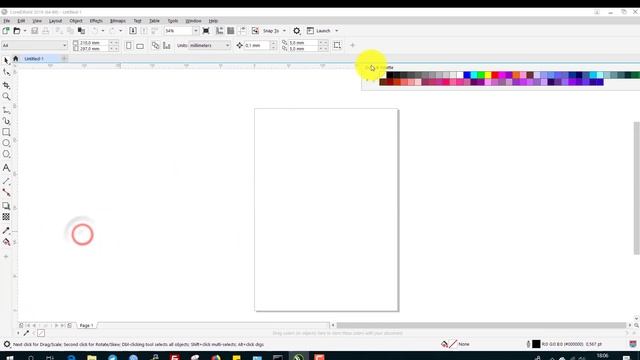Toggle treat as filled button
This screenshot has width=640, height=360.
click(x=337, y=45)
